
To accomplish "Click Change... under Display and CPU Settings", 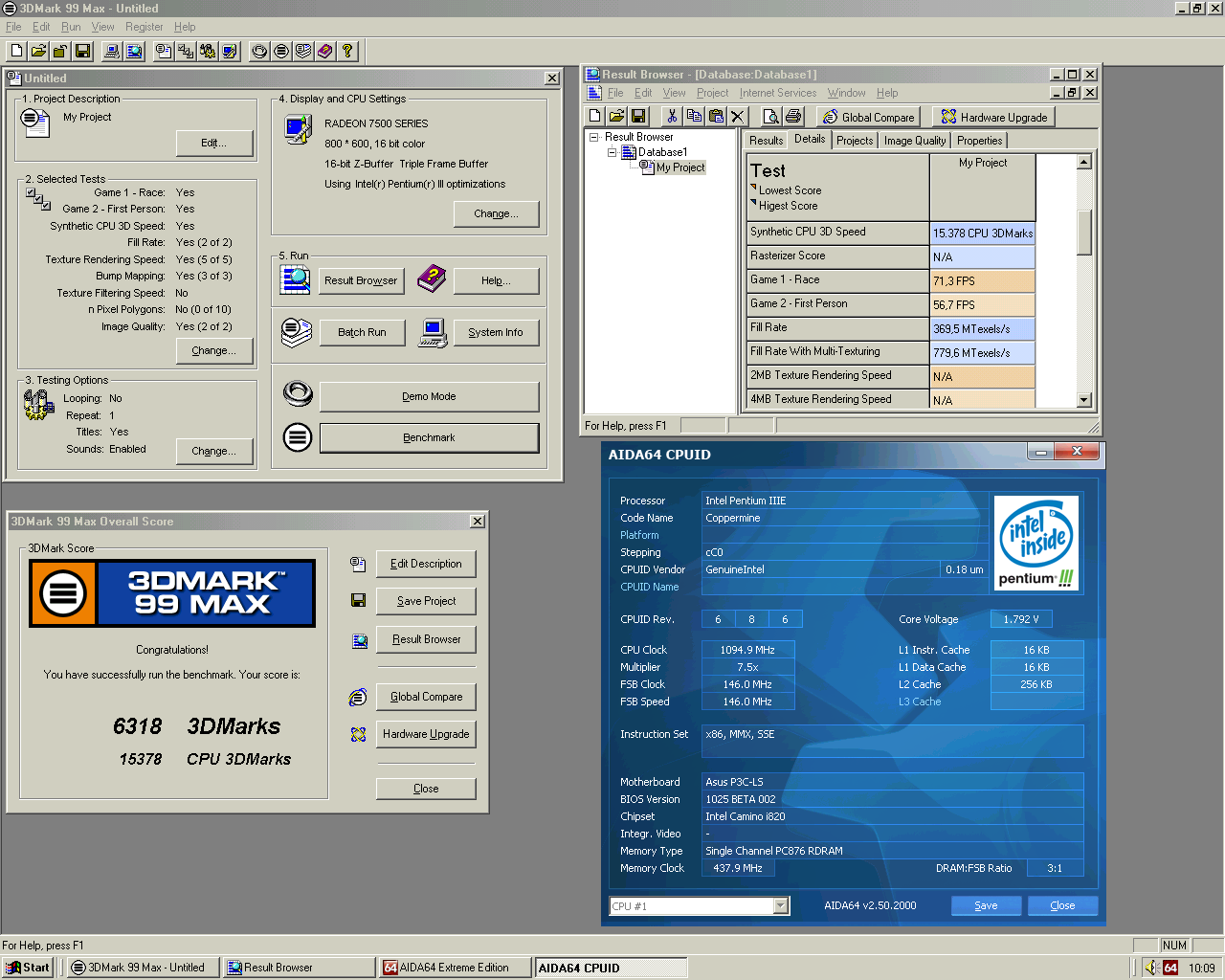I will click(x=496, y=213).
